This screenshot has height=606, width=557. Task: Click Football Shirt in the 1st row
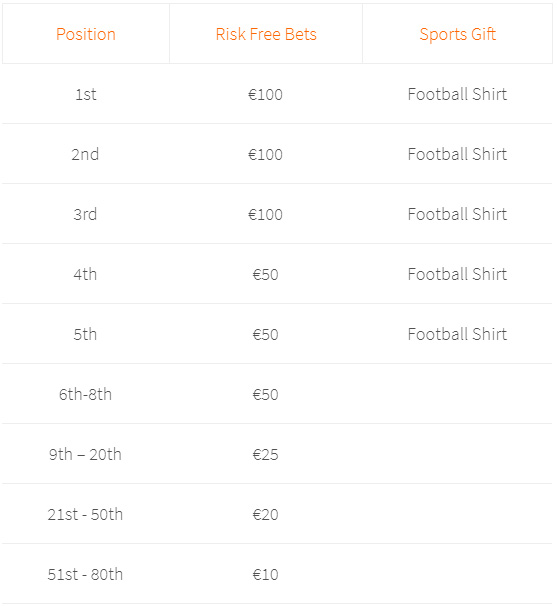pyautogui.click(x=457, y=94)
